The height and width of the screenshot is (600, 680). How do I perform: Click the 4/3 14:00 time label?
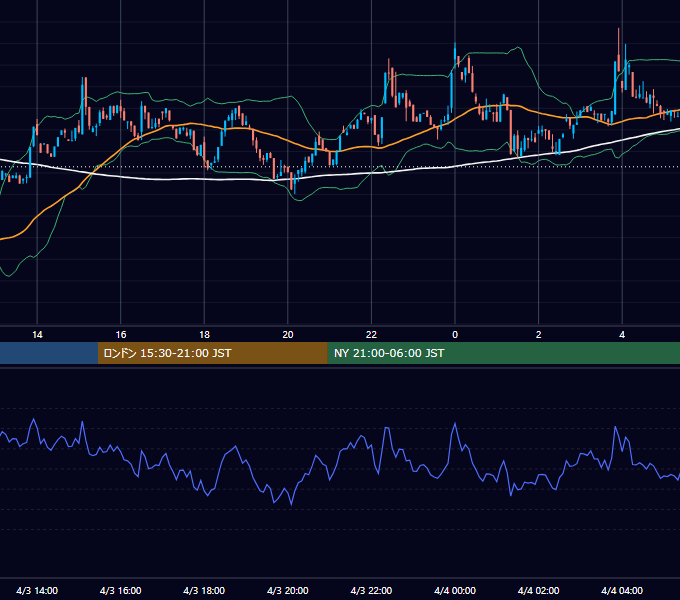click(x=37, y=590)
